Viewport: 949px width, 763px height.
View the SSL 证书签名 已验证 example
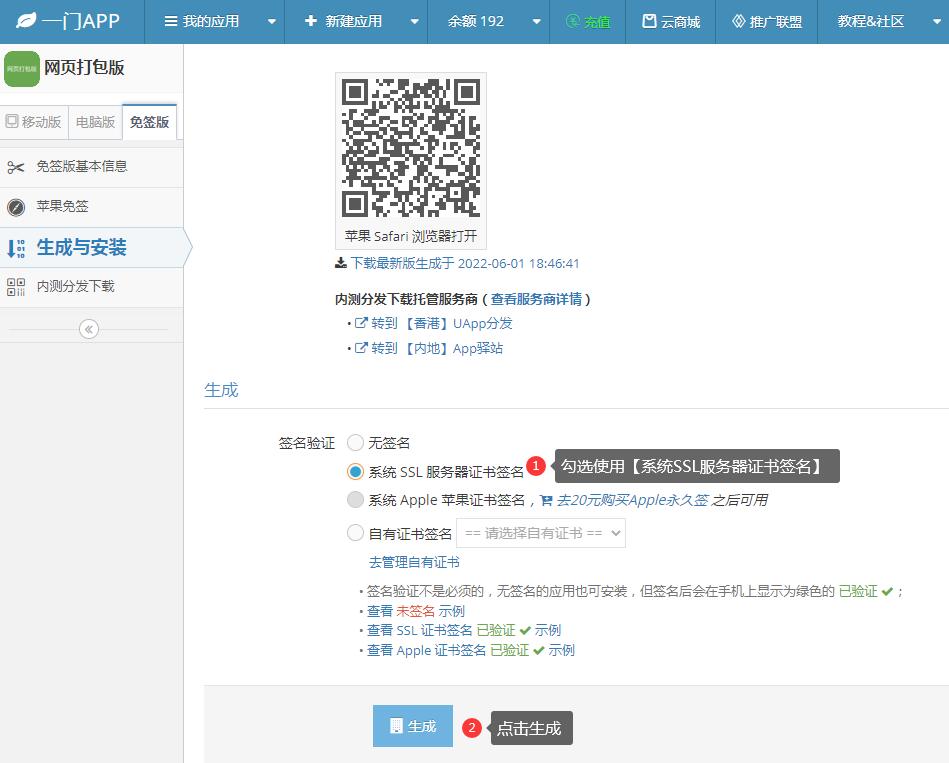point(464,630)
